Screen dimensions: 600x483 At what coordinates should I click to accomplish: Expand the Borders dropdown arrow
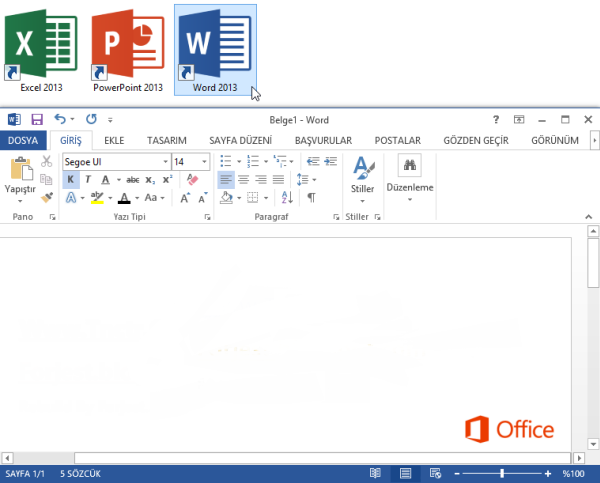(x=266, y=198)
